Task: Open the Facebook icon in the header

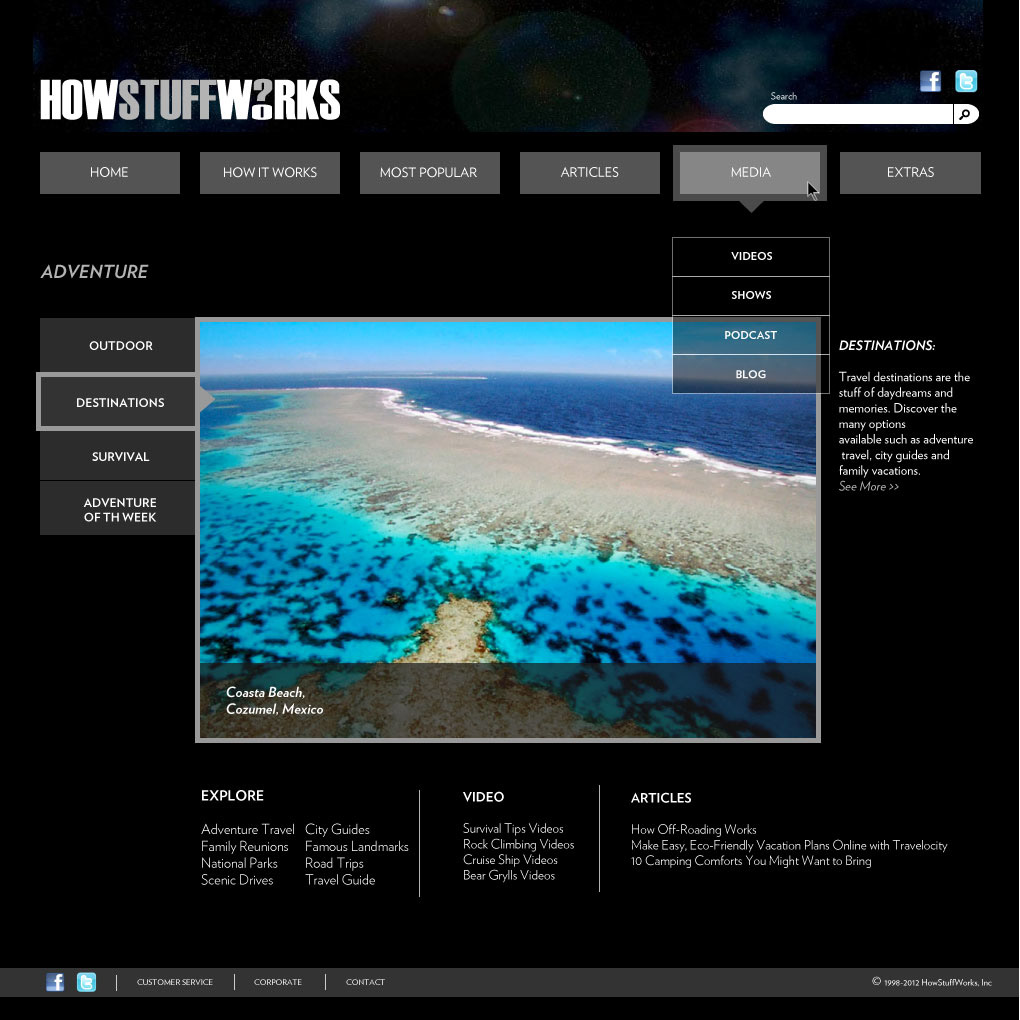Action: point(930,81)
